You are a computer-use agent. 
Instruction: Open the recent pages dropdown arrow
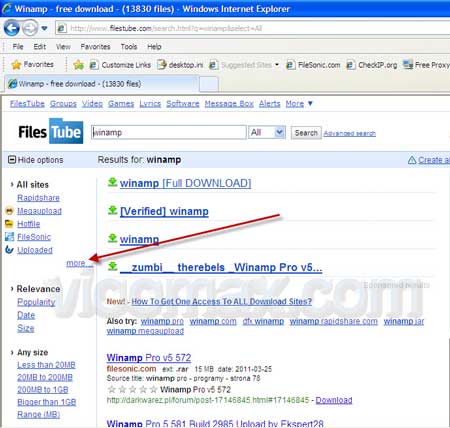(x=44, y=28)
